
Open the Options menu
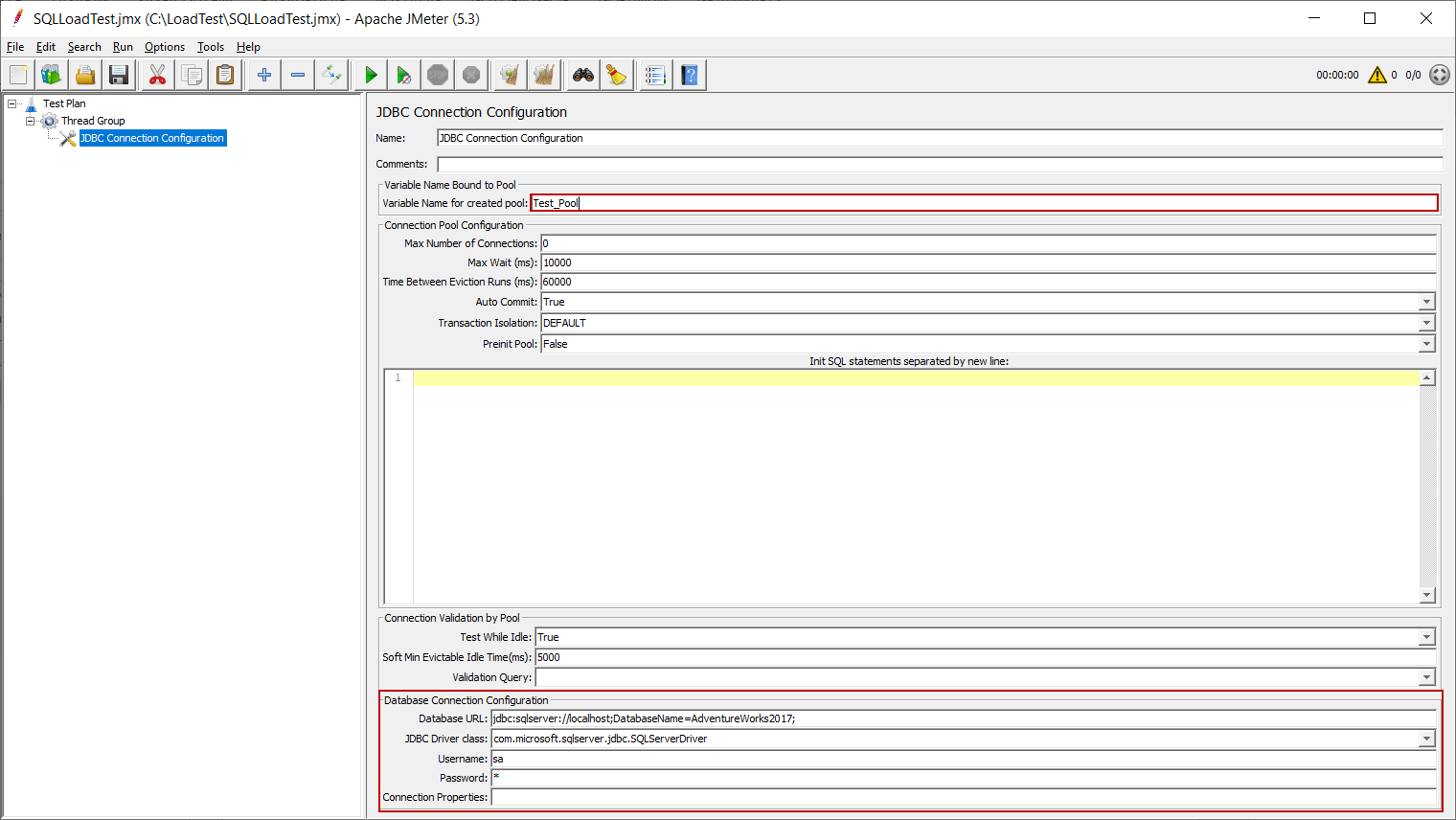164,47
